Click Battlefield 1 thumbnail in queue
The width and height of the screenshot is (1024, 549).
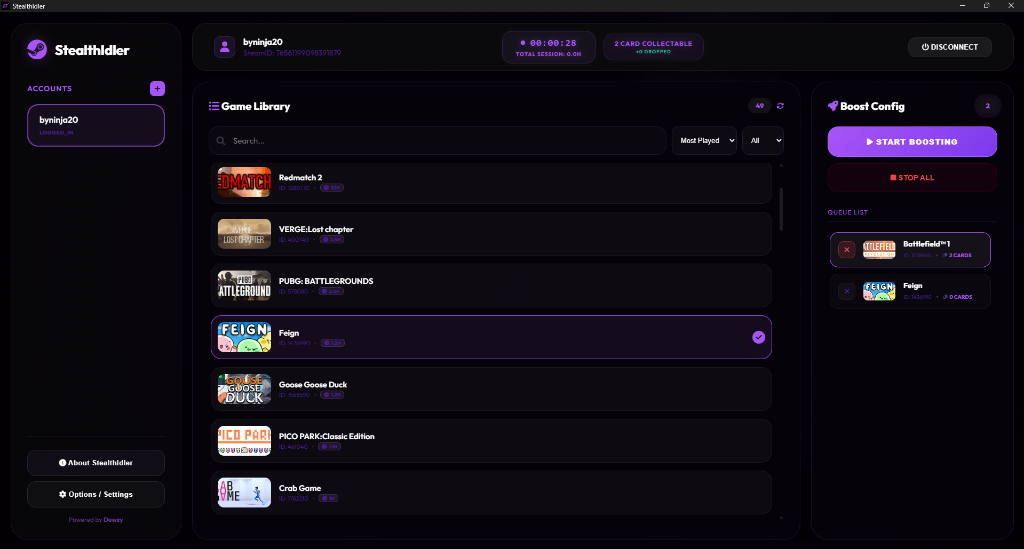[x=879, y=250]
